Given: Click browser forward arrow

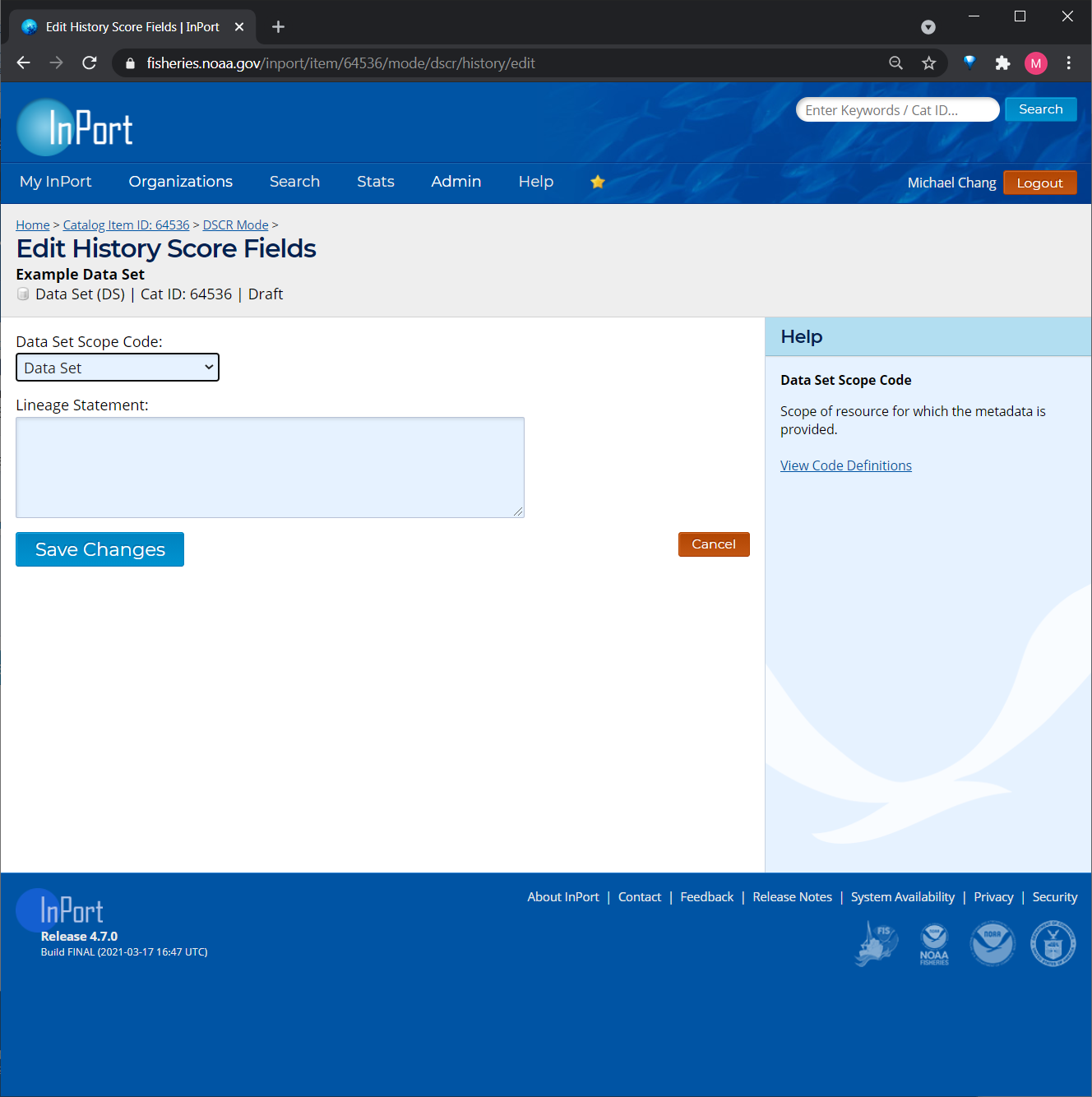Looking at the screenshot, I should pos(56,62).
